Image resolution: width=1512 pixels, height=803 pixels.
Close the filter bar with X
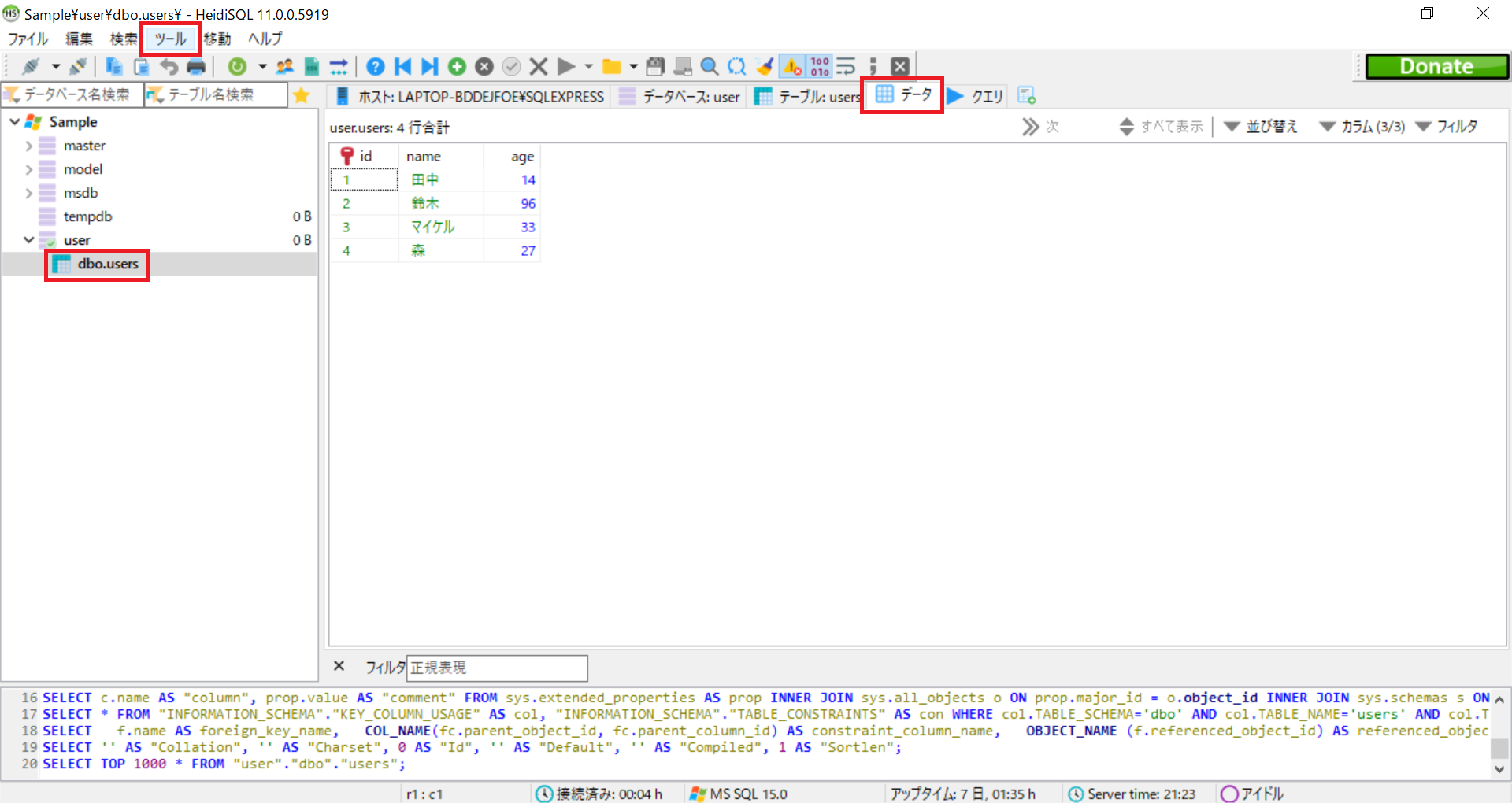[x=339, y=666]
